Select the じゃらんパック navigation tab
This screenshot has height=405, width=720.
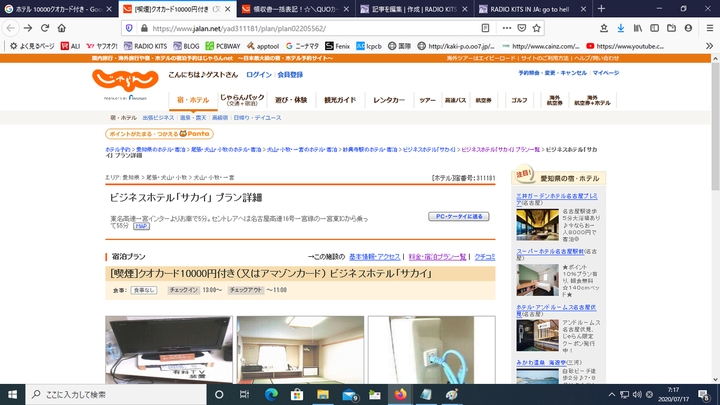242,100
